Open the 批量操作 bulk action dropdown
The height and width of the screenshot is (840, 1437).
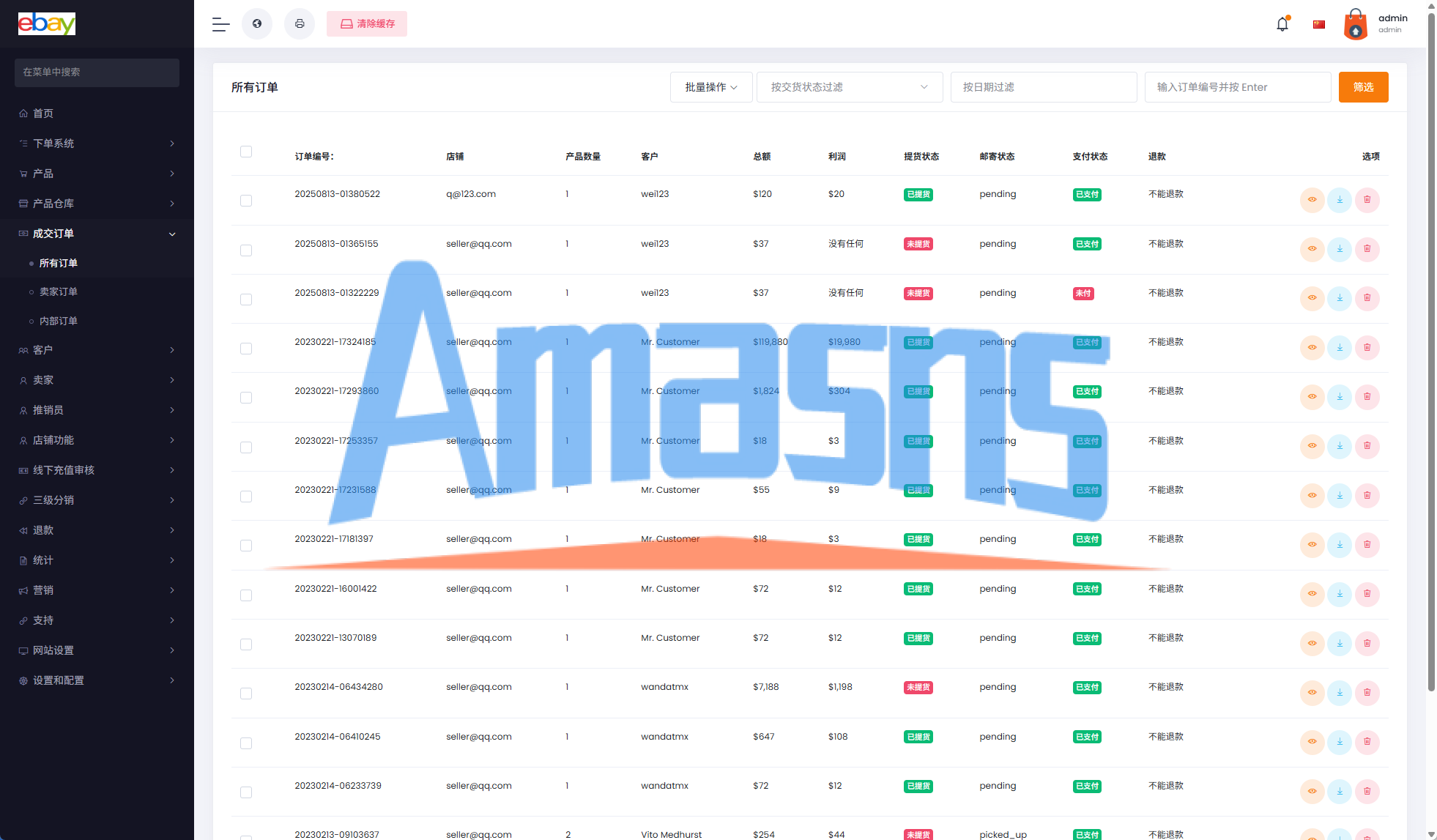pos(710,87)
